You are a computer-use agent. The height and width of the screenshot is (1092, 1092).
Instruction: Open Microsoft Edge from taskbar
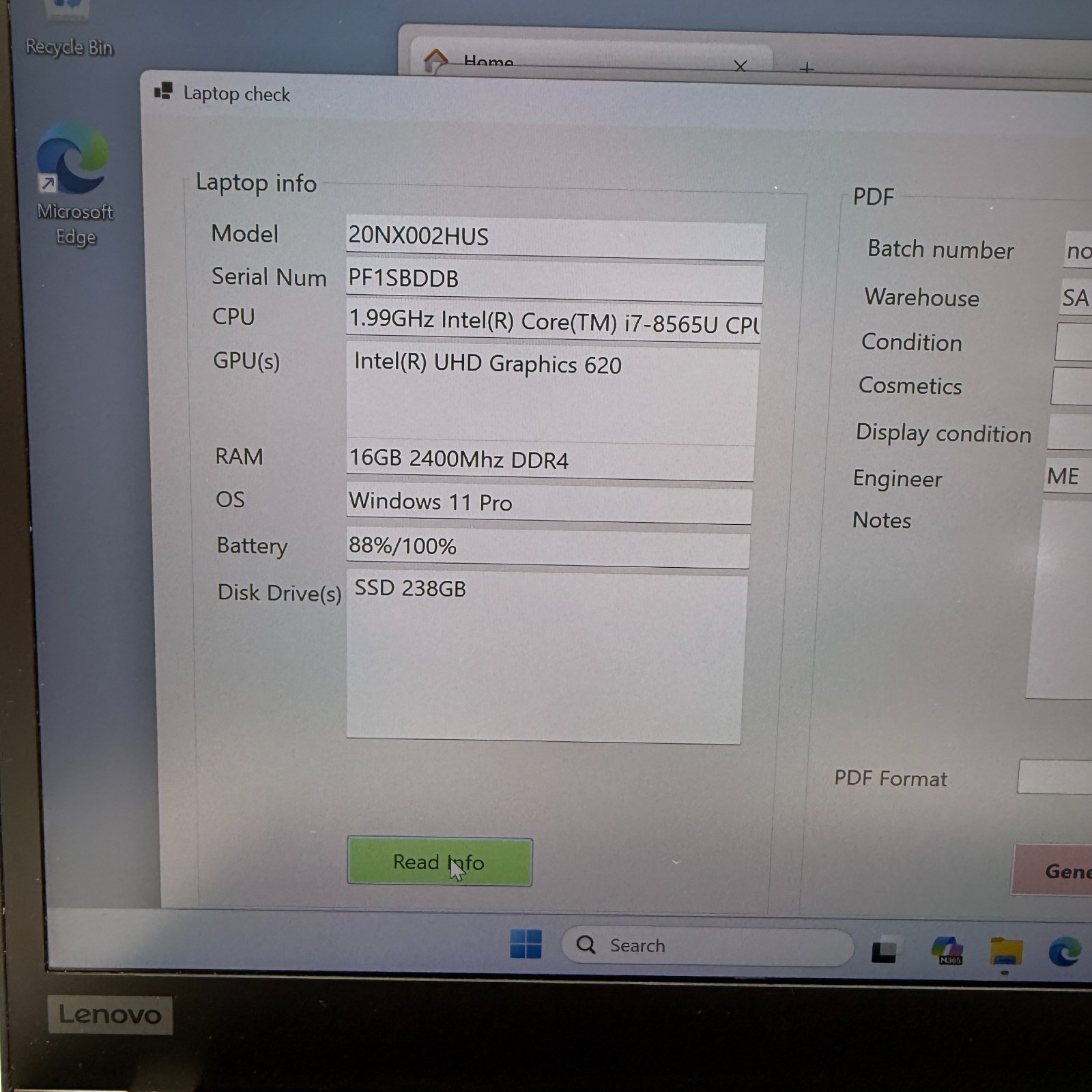tap(1065, 951)
